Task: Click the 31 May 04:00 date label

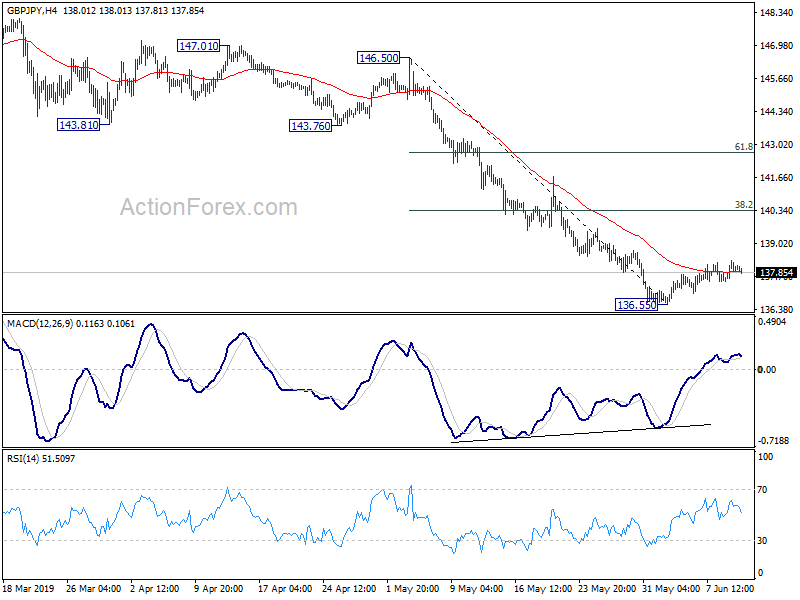Action: tap(671, 588)
